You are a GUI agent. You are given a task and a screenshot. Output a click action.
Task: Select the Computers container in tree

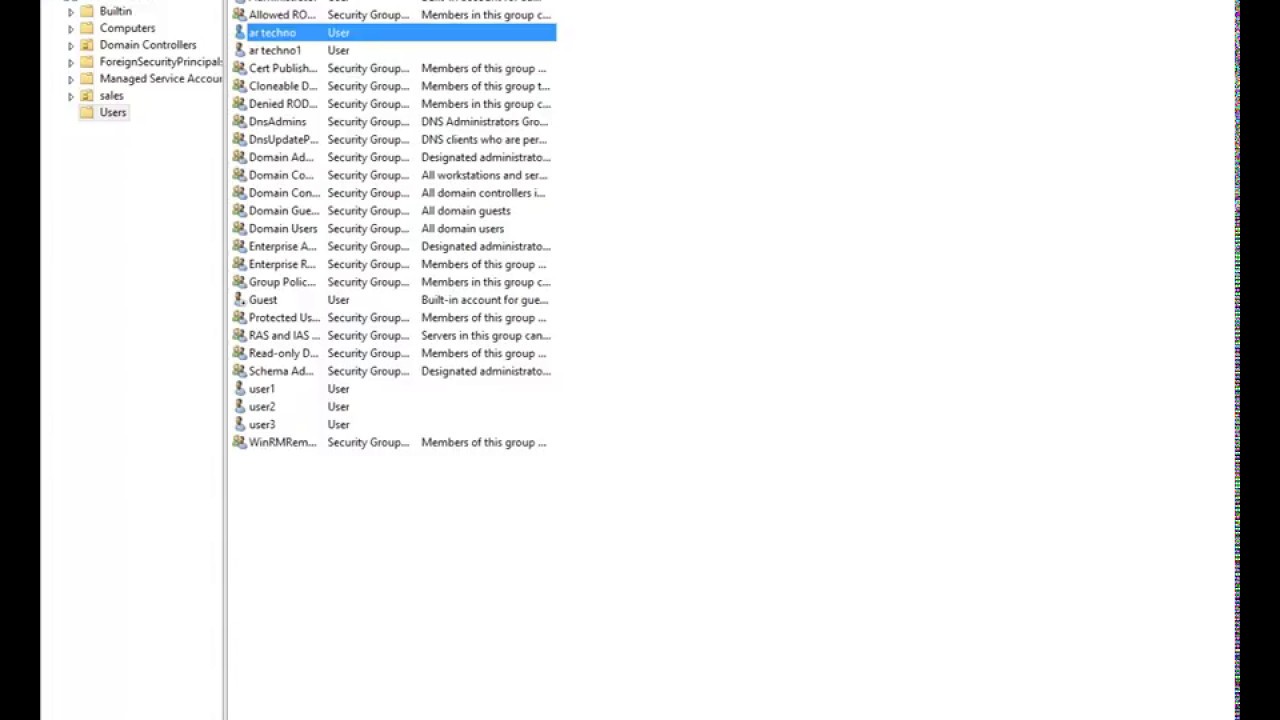[x=127, y=28]
